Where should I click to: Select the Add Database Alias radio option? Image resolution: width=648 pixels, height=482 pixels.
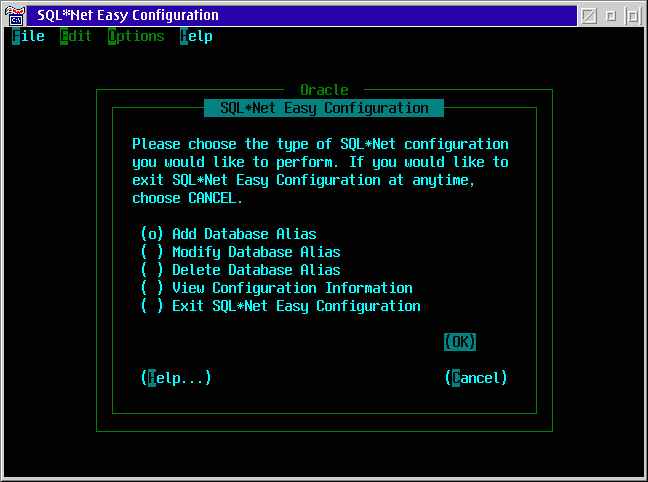click(x=229, y=234)
